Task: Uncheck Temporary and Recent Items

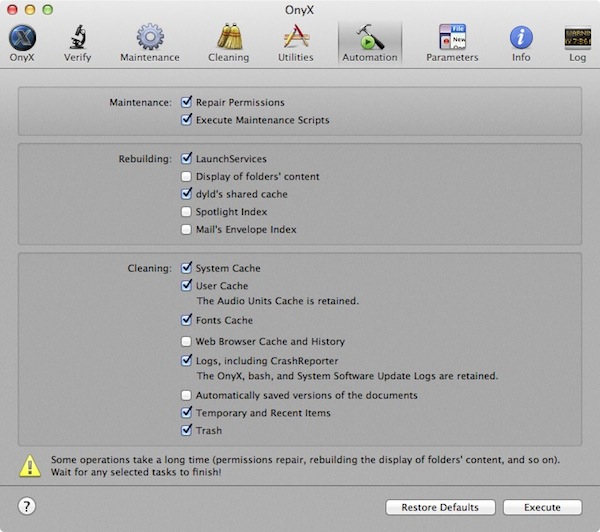Action: 186,413
